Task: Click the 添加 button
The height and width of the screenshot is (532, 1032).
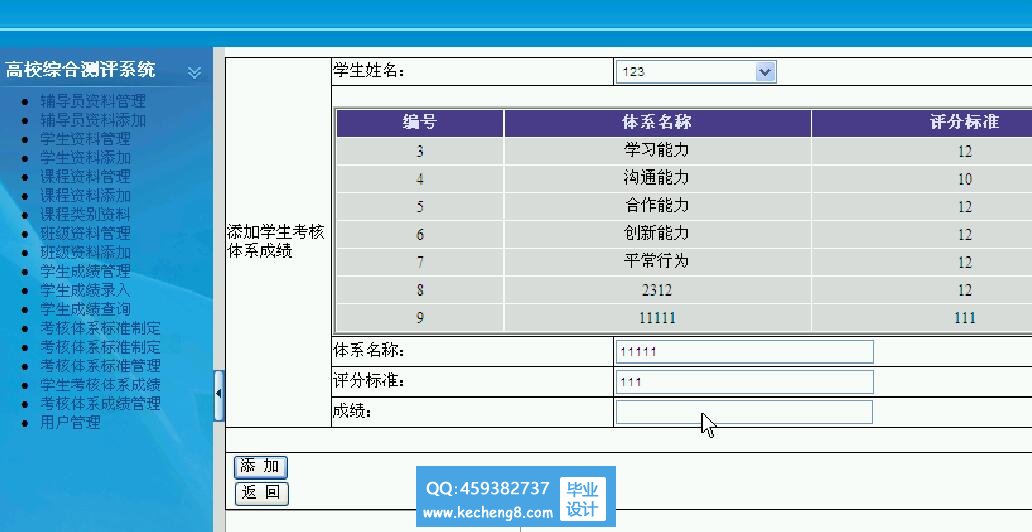Action: 261,466
